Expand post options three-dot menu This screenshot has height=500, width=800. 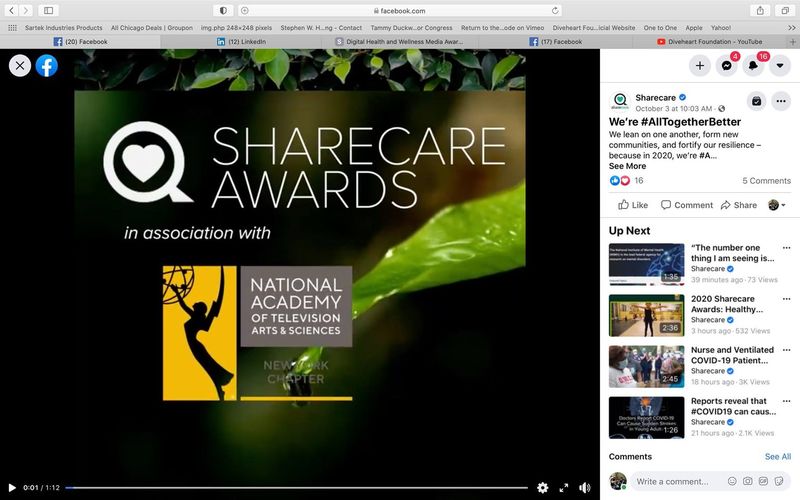click(x=781, y=101)
